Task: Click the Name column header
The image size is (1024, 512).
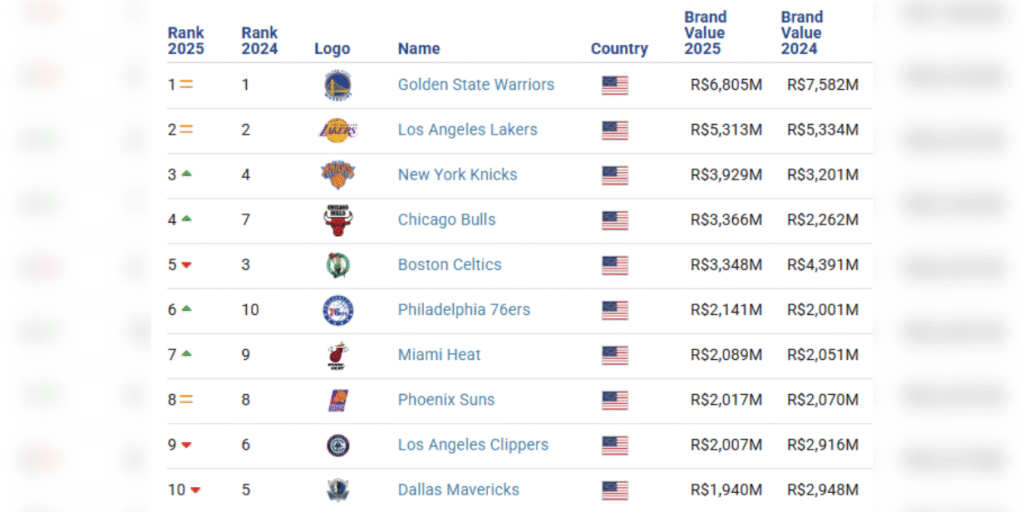Action: tap(418, 48)
